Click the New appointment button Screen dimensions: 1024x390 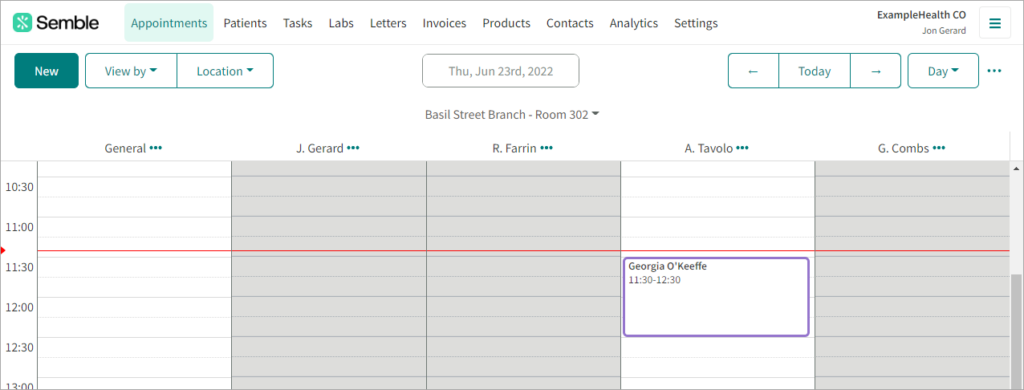pyautogui.click(x=46, y=71)
